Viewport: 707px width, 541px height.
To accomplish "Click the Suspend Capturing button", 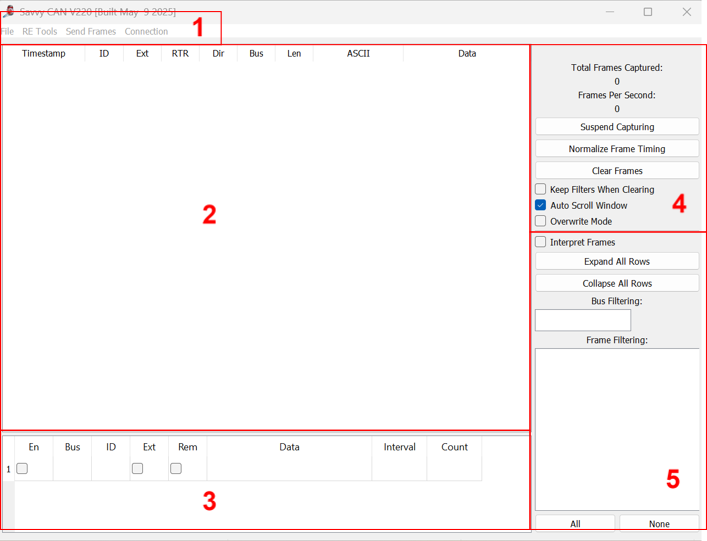I will (x=617, y=127).
